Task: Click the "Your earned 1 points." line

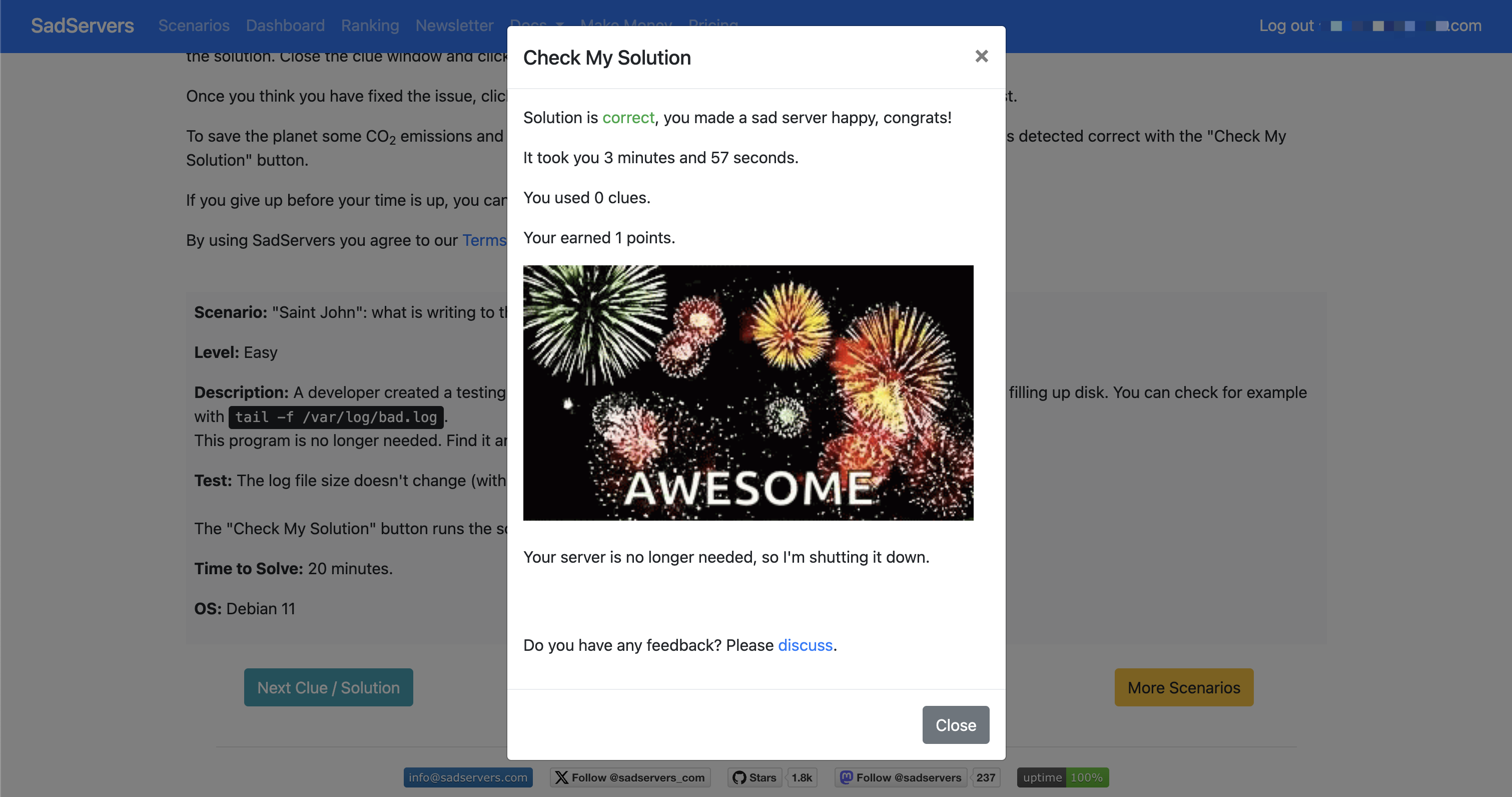Action: [599, 237]
